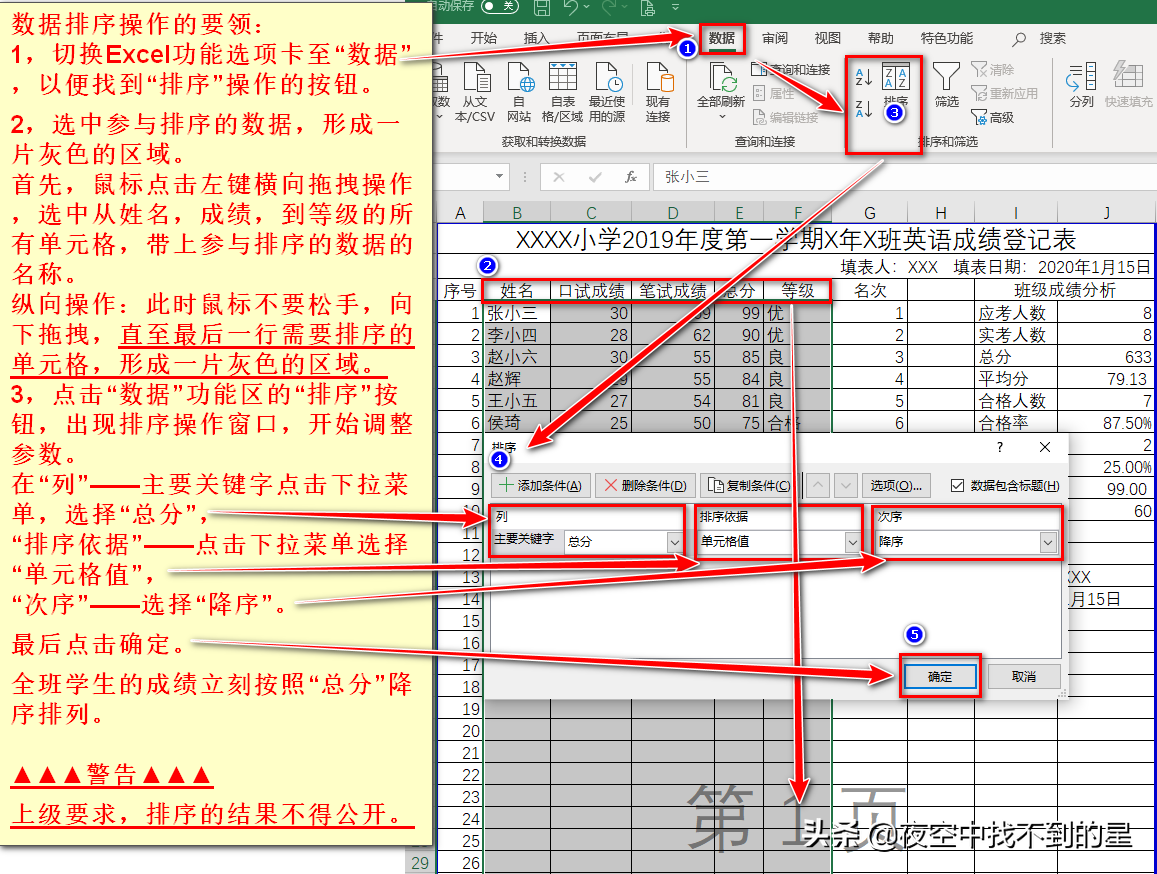
Task: Click the Undo arrow icon
Action: [570, 7]
